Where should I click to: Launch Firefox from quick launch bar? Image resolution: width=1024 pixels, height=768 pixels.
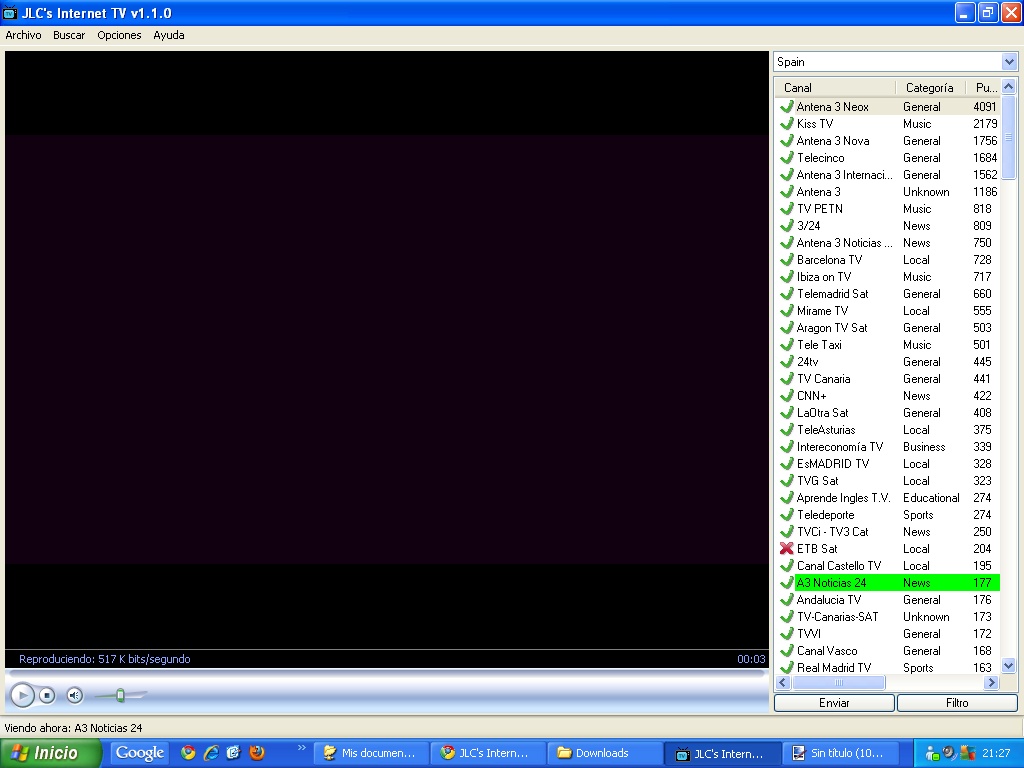[x=257, y=752]
